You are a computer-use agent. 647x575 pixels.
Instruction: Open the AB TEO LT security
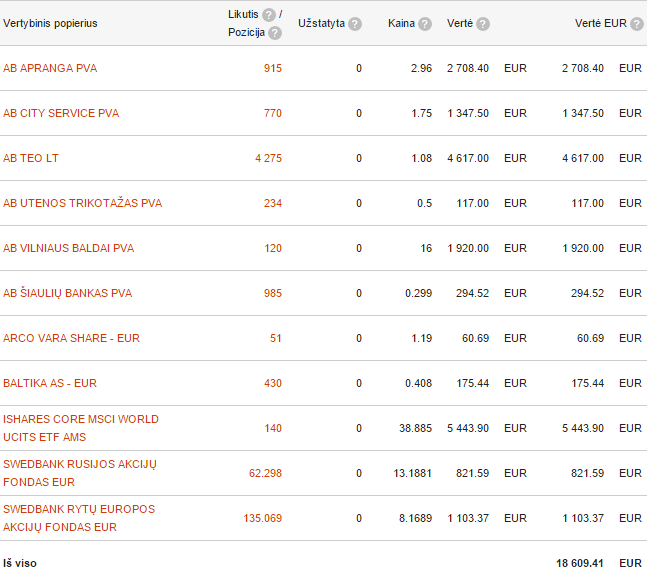[x=31, y=158]
